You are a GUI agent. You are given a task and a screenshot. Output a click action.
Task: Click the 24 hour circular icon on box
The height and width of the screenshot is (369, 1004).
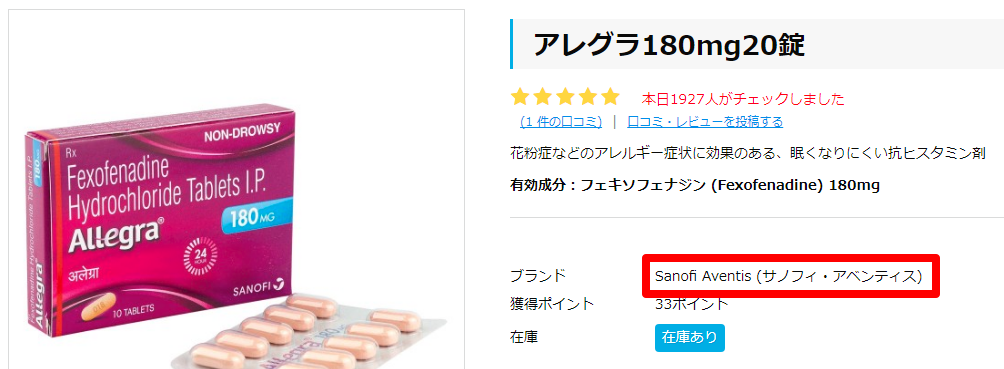(198, 255)
